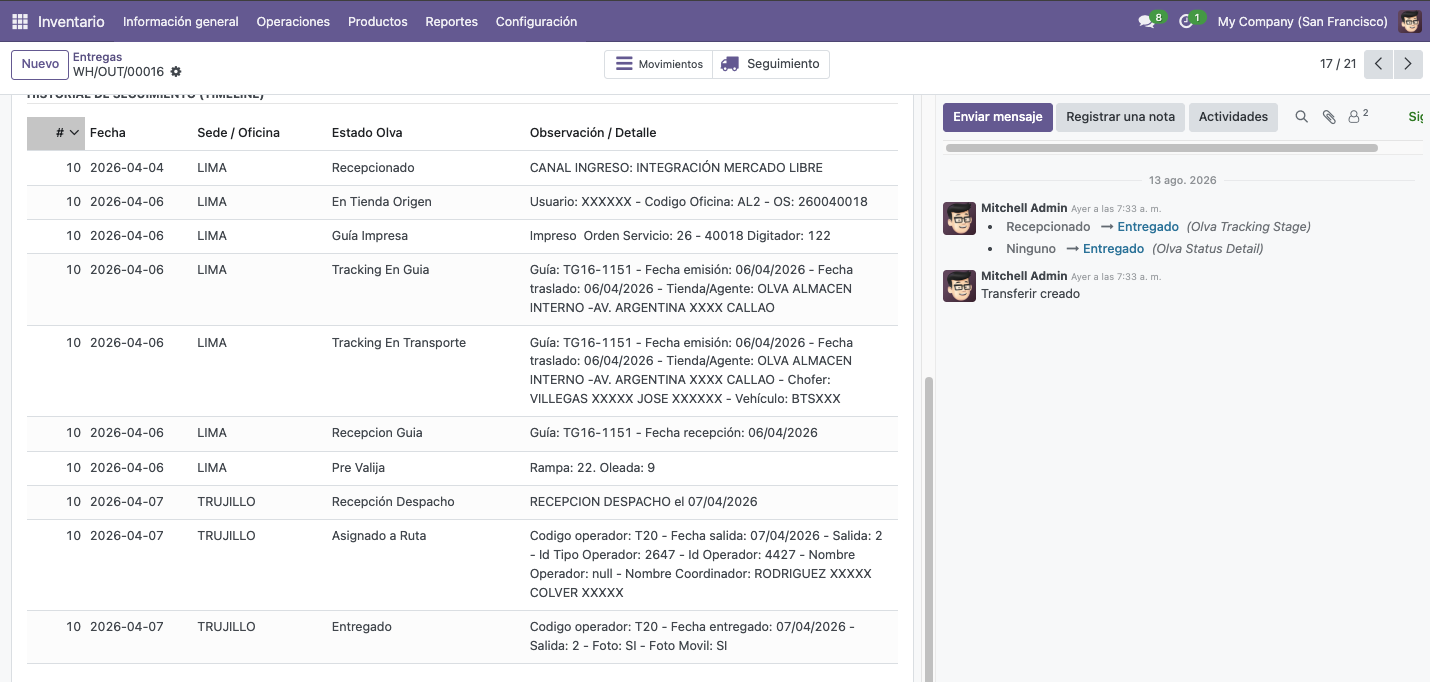Click 2026-04-04 date cell
This screenshot has width=1430, height=682.
(127, 168)
